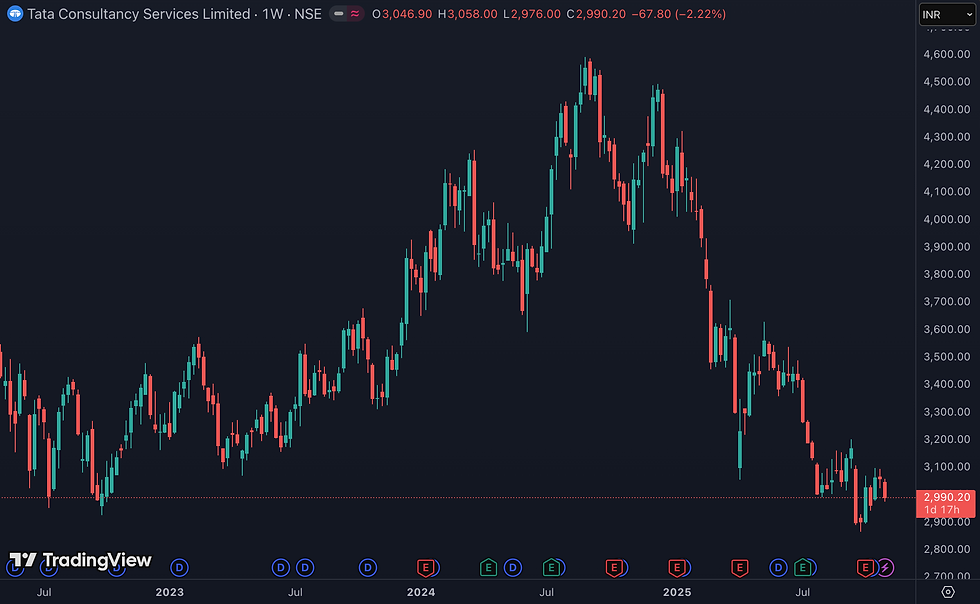This screenshot has height=604, width=980.
Task: Open green earnings marker at the Jul 2024 label
Action: (551, 568)
